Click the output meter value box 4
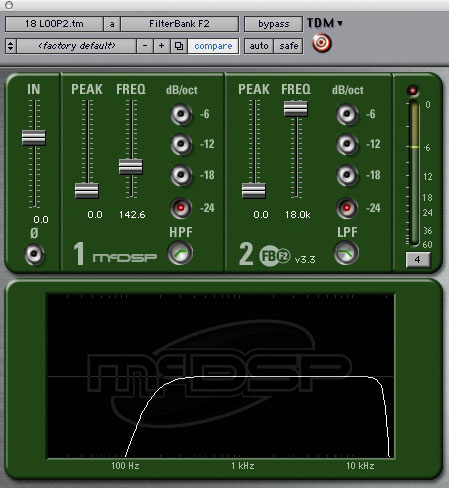Image resolution: width=449 pixels, height=488 pixels. tap(418, 260)
